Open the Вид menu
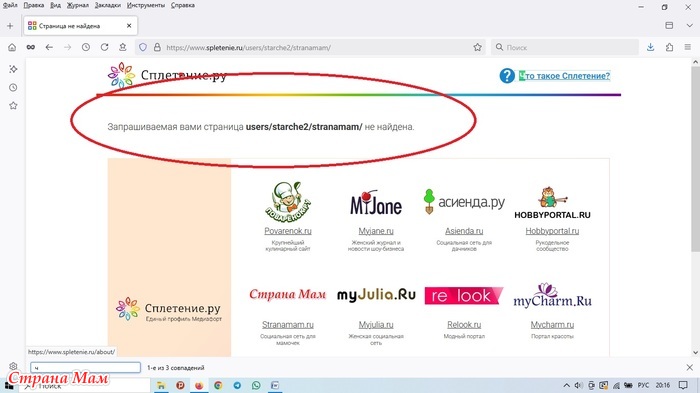The width and height of the screenshot is (700, 393). coord(55,5)
